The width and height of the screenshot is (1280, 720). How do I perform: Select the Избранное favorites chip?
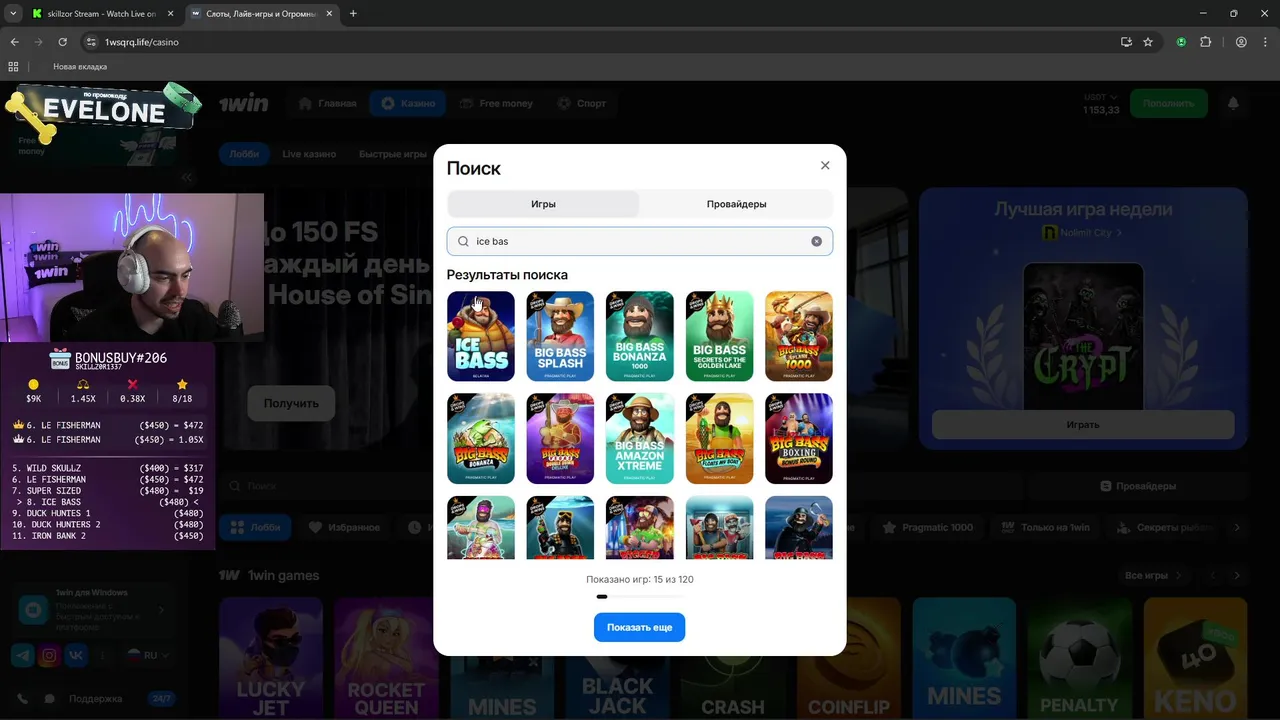click(x=344, y=527)
